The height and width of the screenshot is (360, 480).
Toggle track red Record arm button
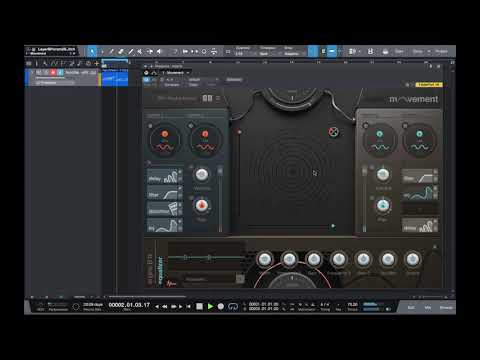click(53, 72)
